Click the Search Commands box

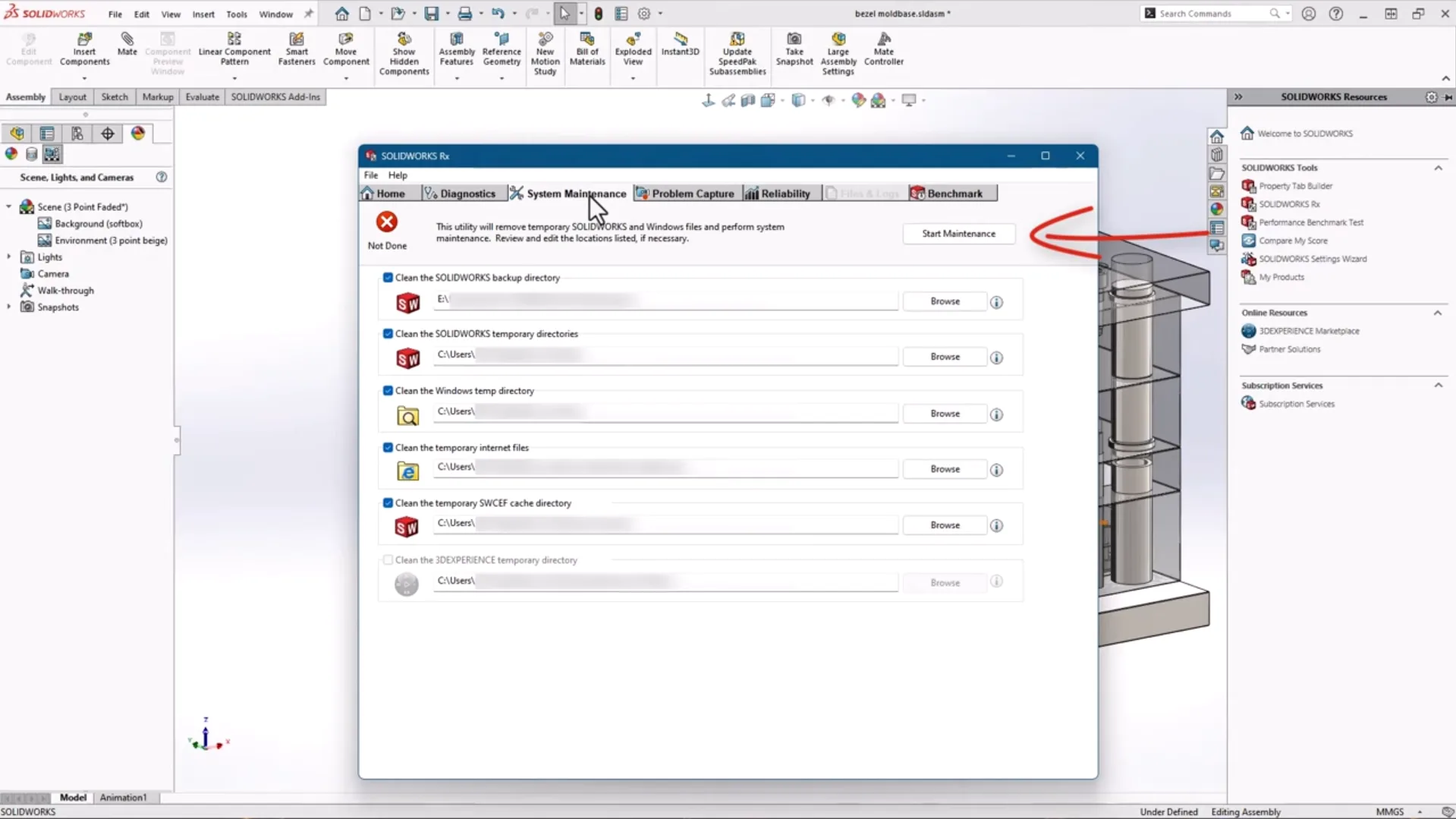click(x=1212, y=14)
